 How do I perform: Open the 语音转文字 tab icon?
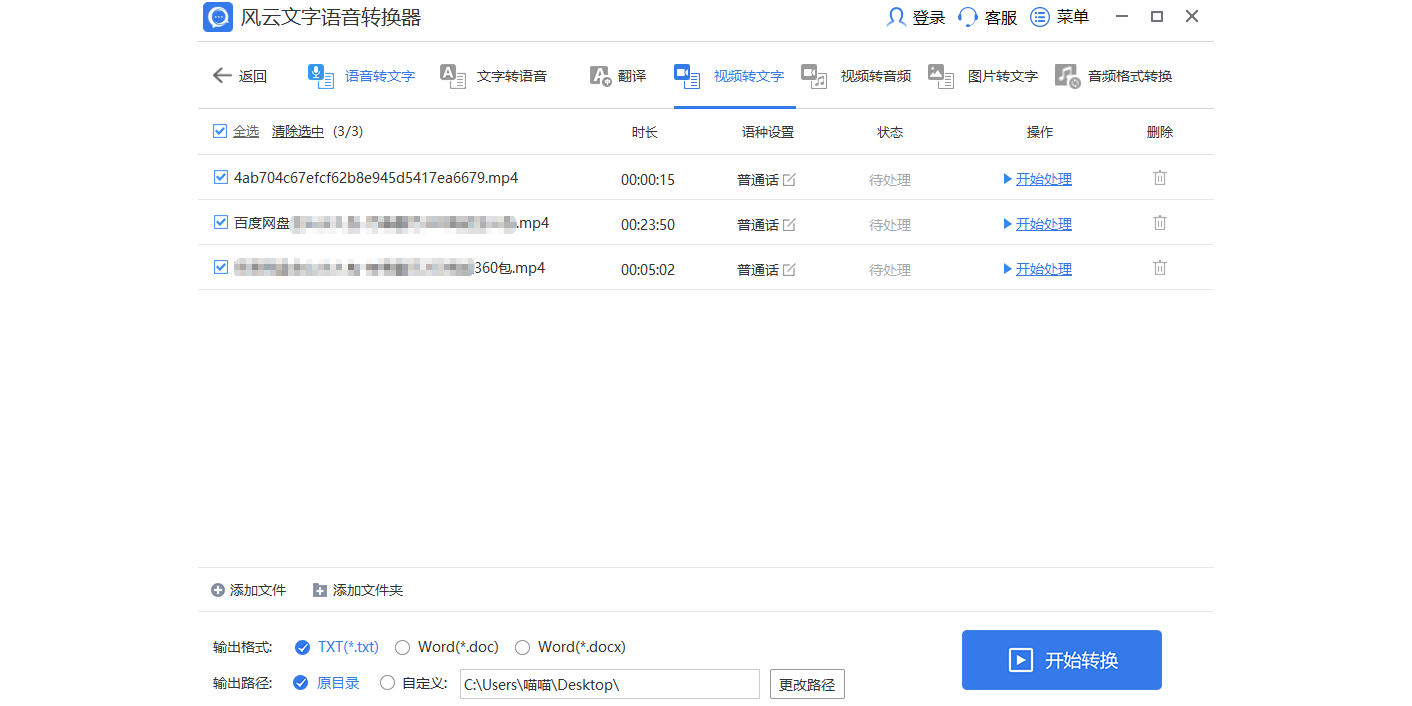[x=320, y=75]
